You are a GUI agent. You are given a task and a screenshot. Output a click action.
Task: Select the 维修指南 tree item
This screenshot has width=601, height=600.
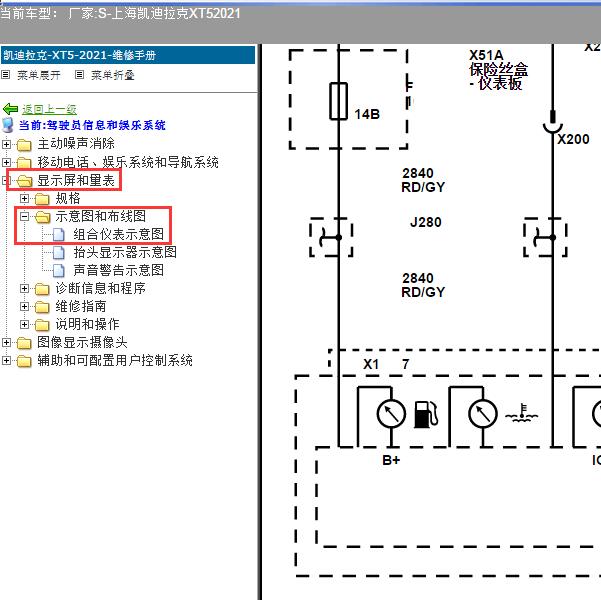pyautogui.click(x=81, y=306)
